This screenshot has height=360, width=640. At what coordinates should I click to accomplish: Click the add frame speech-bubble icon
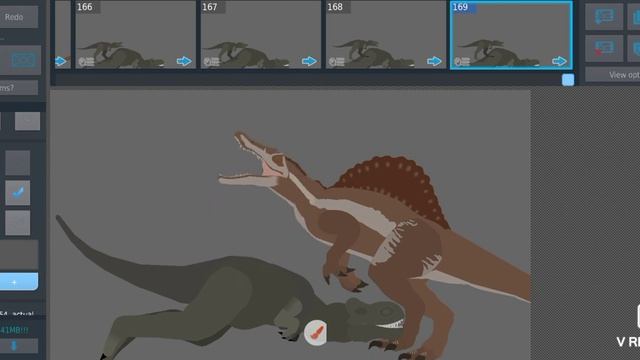pyautogui.click(x=604, y=17)
